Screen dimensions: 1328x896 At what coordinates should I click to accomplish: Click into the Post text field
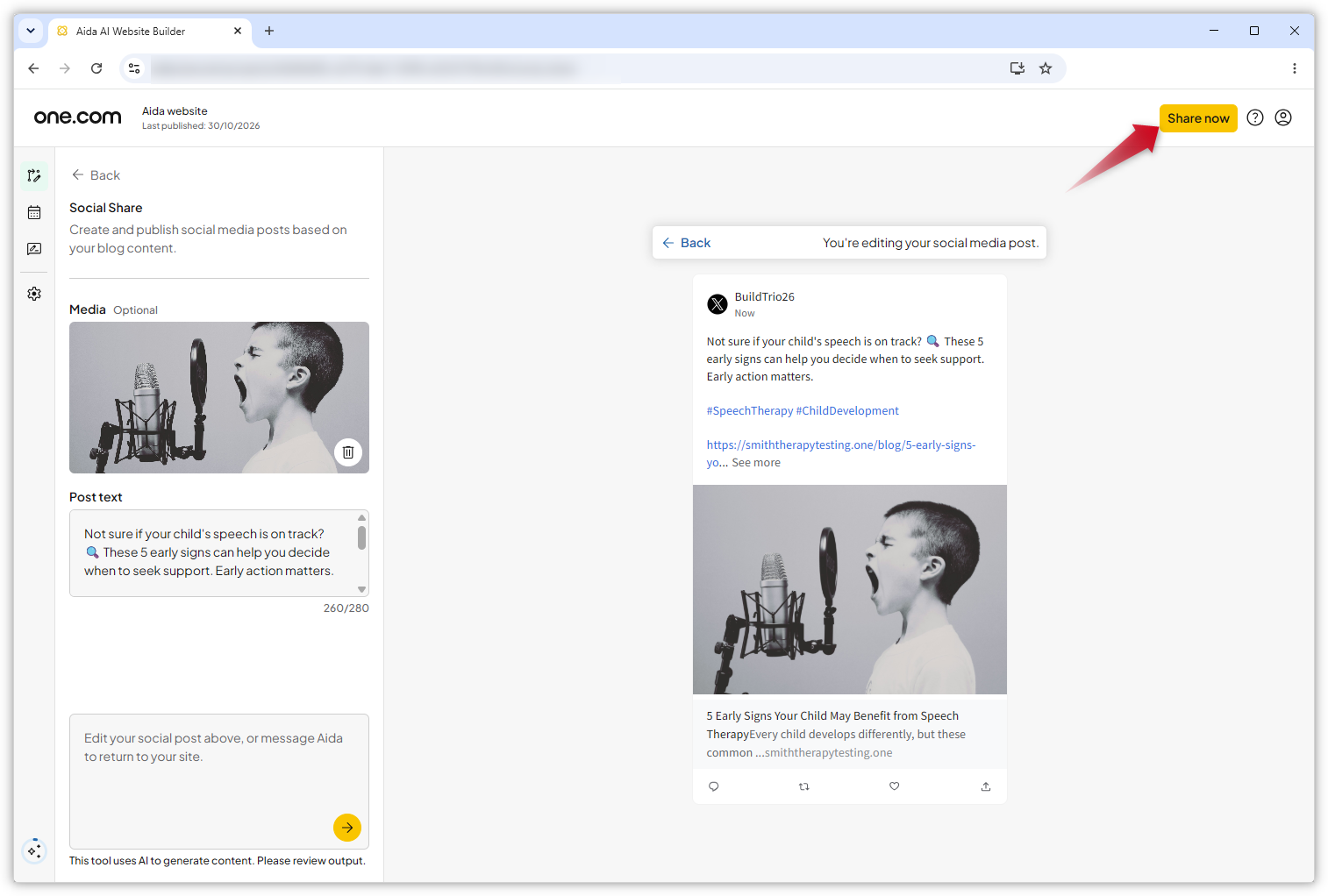219,553
